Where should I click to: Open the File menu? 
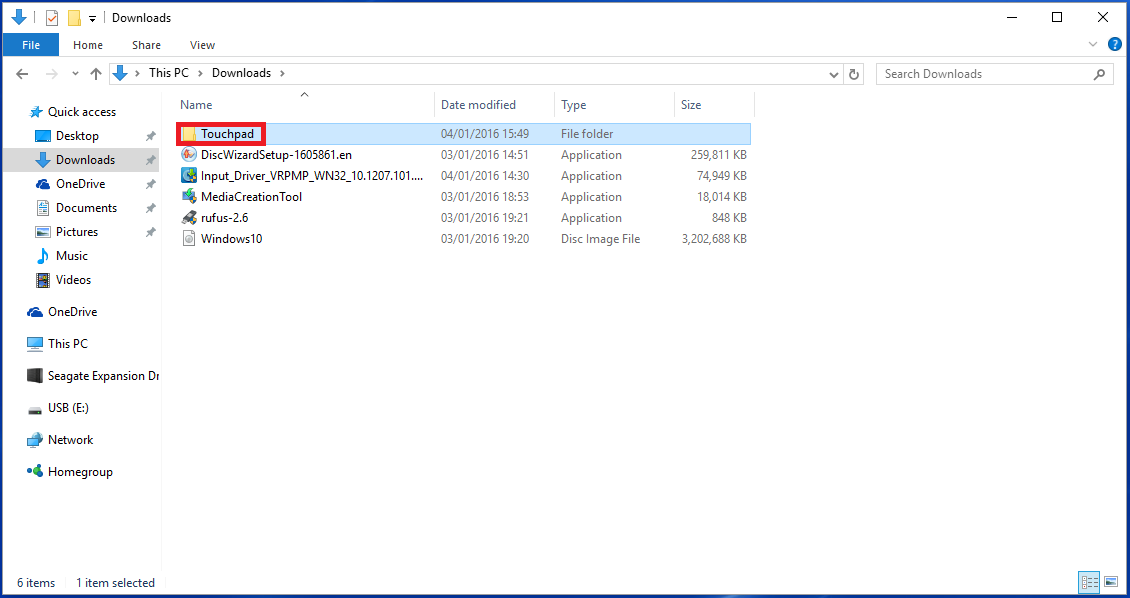(x=30, y=45)
